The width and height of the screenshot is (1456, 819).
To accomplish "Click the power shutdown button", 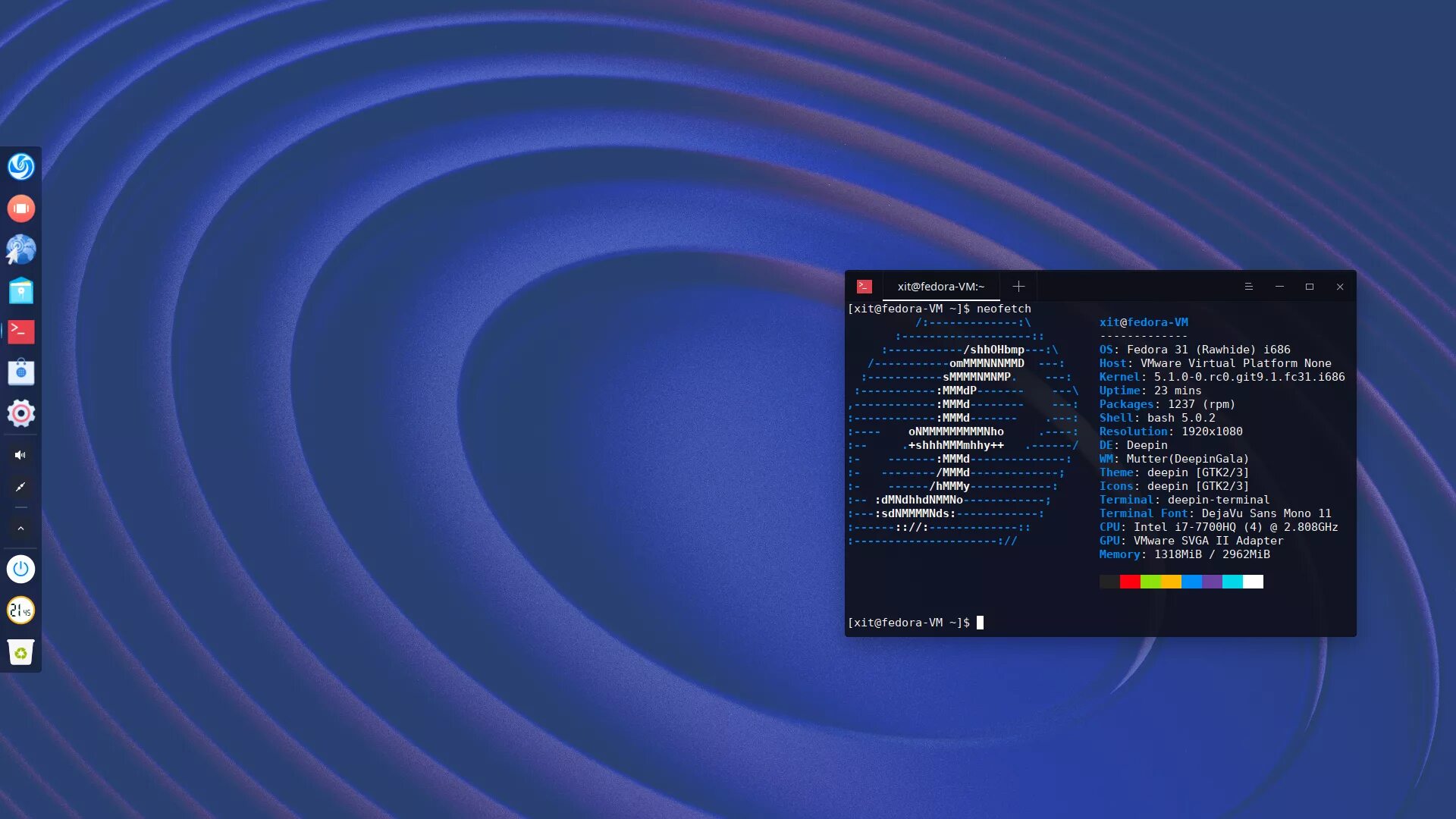I will pyautogui.click(x=20, y=569).
